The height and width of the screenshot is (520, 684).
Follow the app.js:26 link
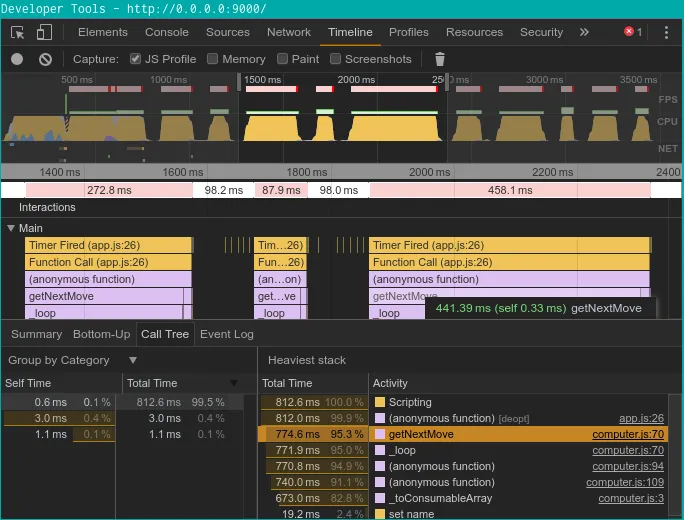(x=641, y=418)
